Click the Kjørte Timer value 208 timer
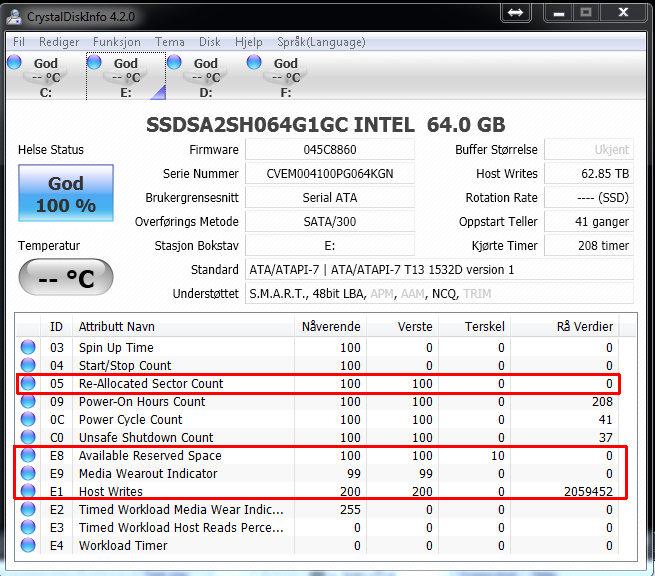The height and width of the screenshot is (576, 655). [x=589, y=246]
